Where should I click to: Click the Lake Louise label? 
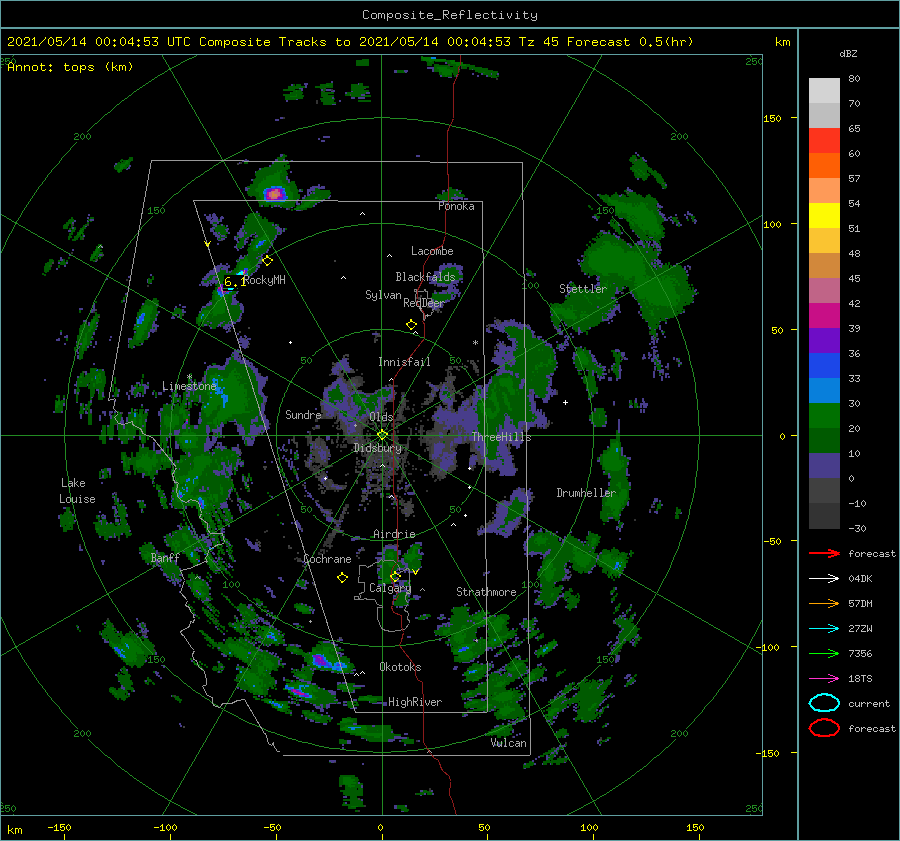click(x=77, y=491)
